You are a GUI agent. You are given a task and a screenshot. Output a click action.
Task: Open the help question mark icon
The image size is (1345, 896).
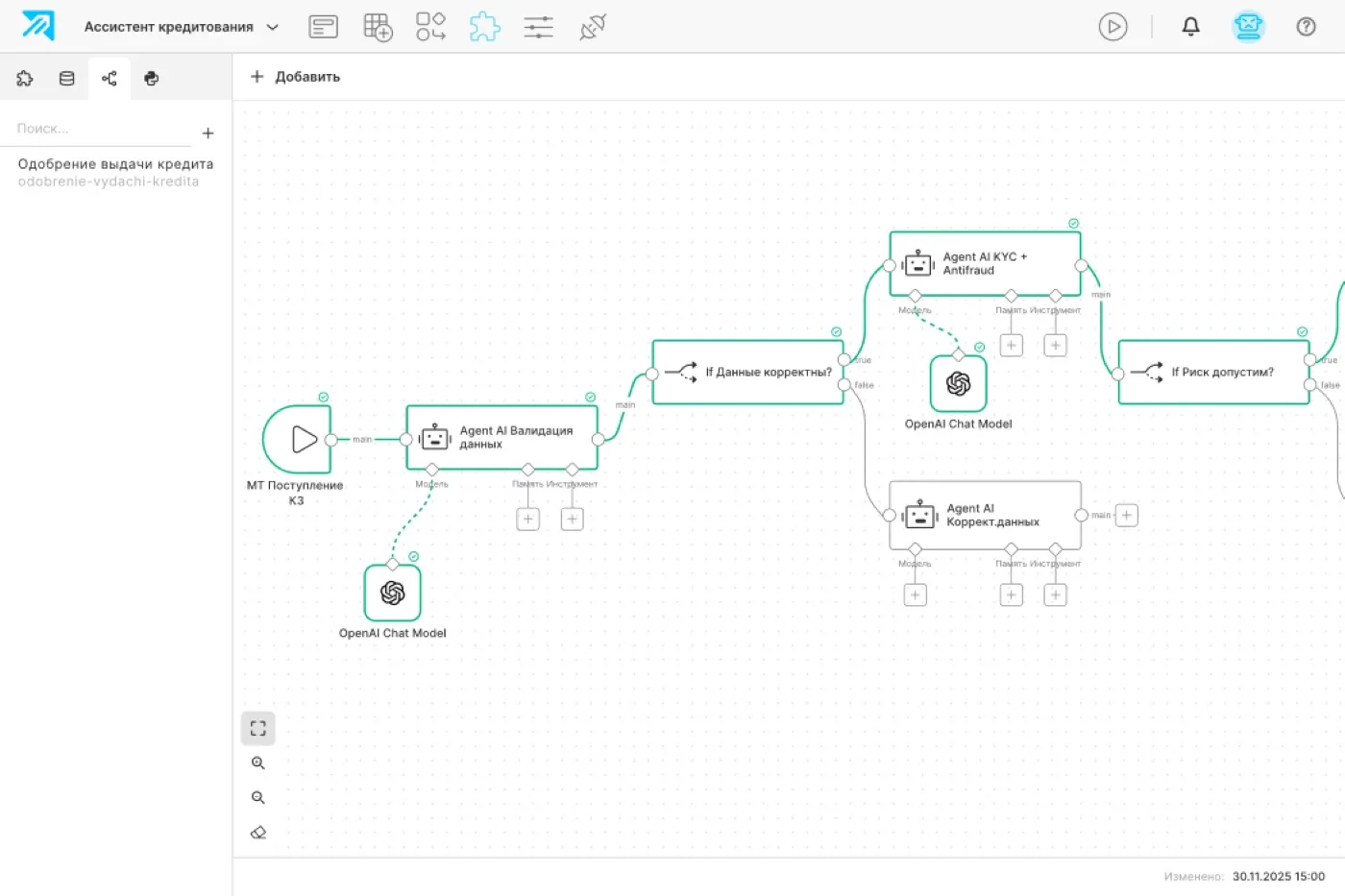1306,27
